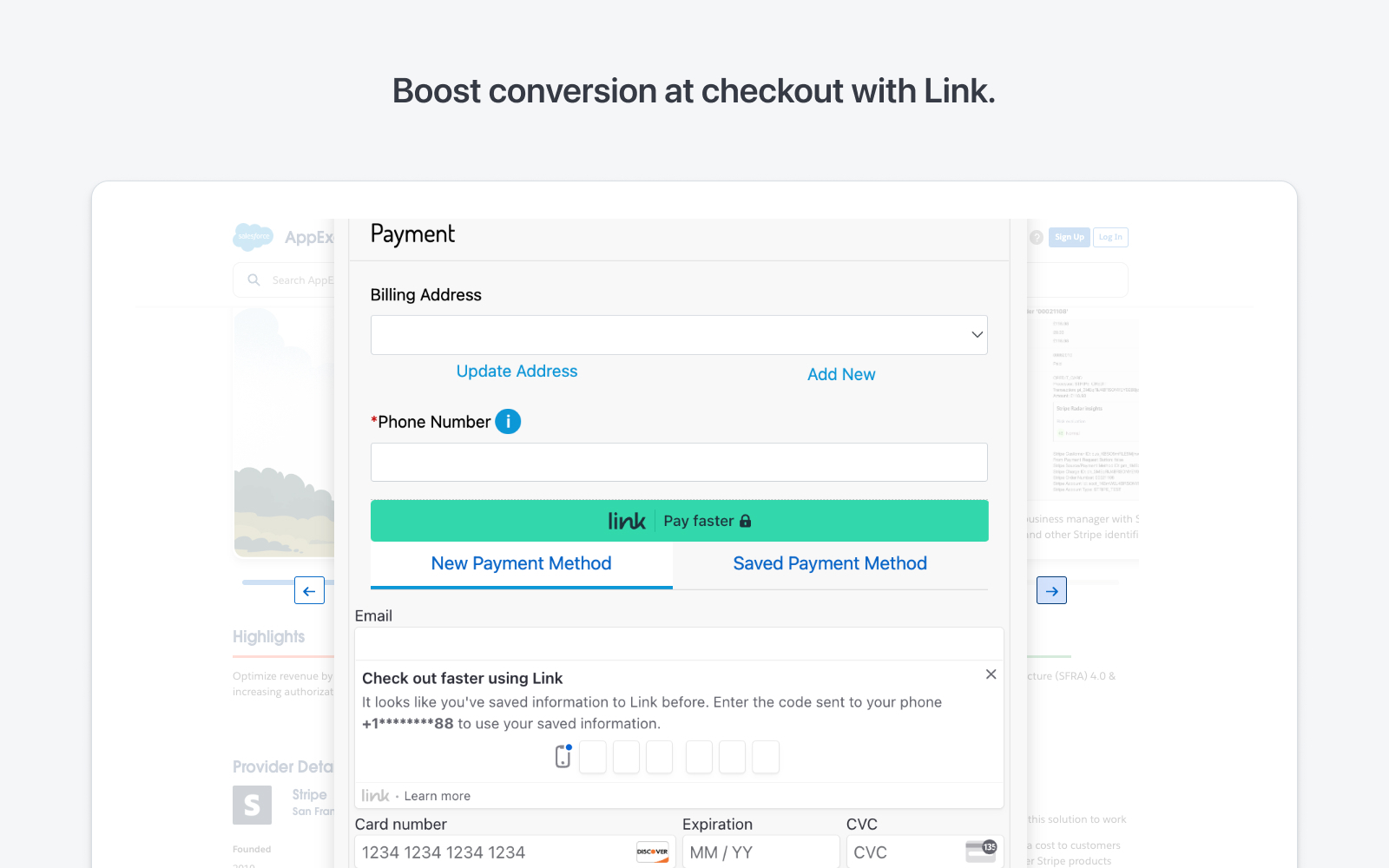Viewport: 1389px width, 868px height.
Task: Click the Salesforce cloud logo
Action: point(252,236)
